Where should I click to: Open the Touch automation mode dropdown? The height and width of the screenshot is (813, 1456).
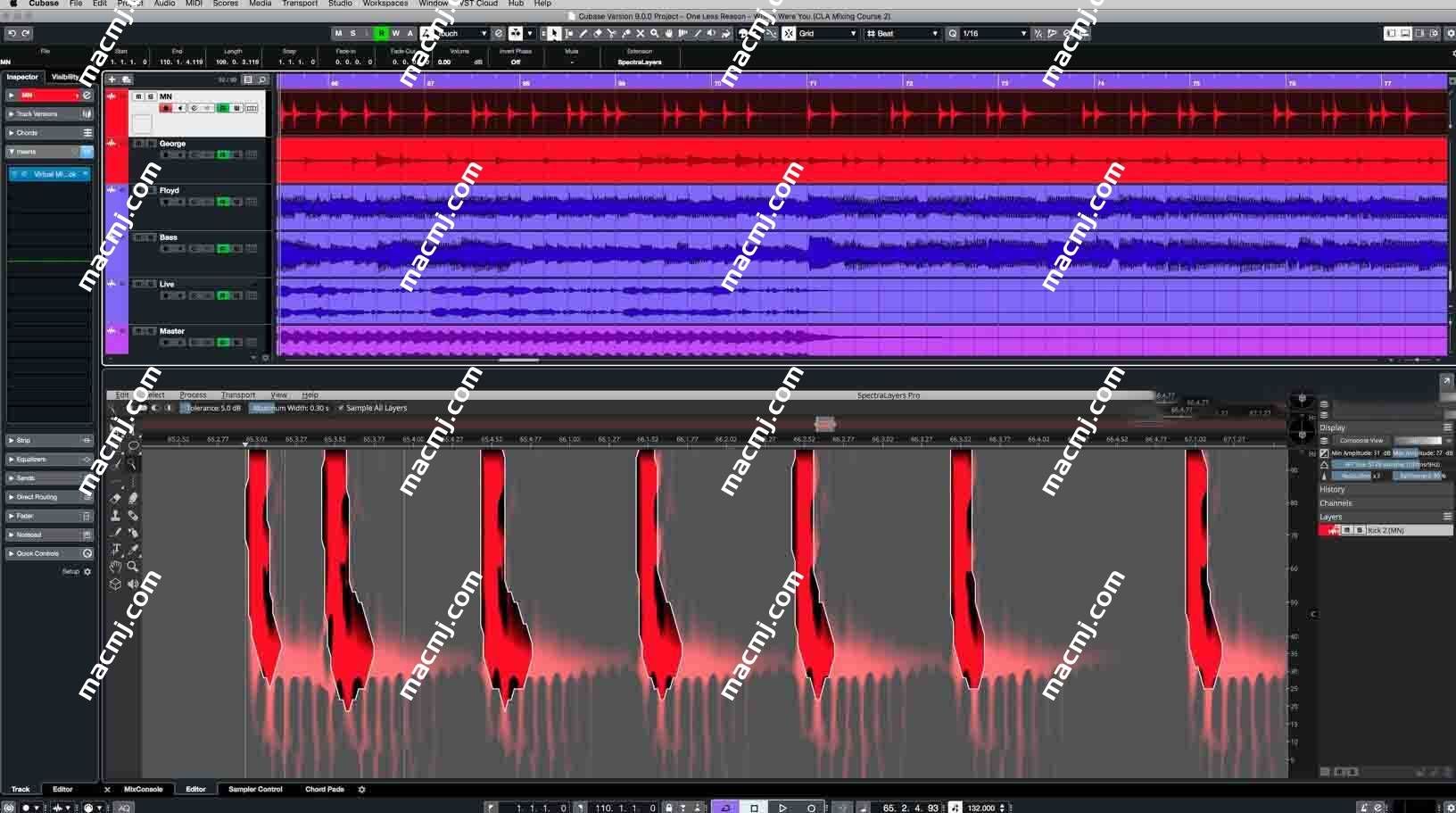pos(461,33)
